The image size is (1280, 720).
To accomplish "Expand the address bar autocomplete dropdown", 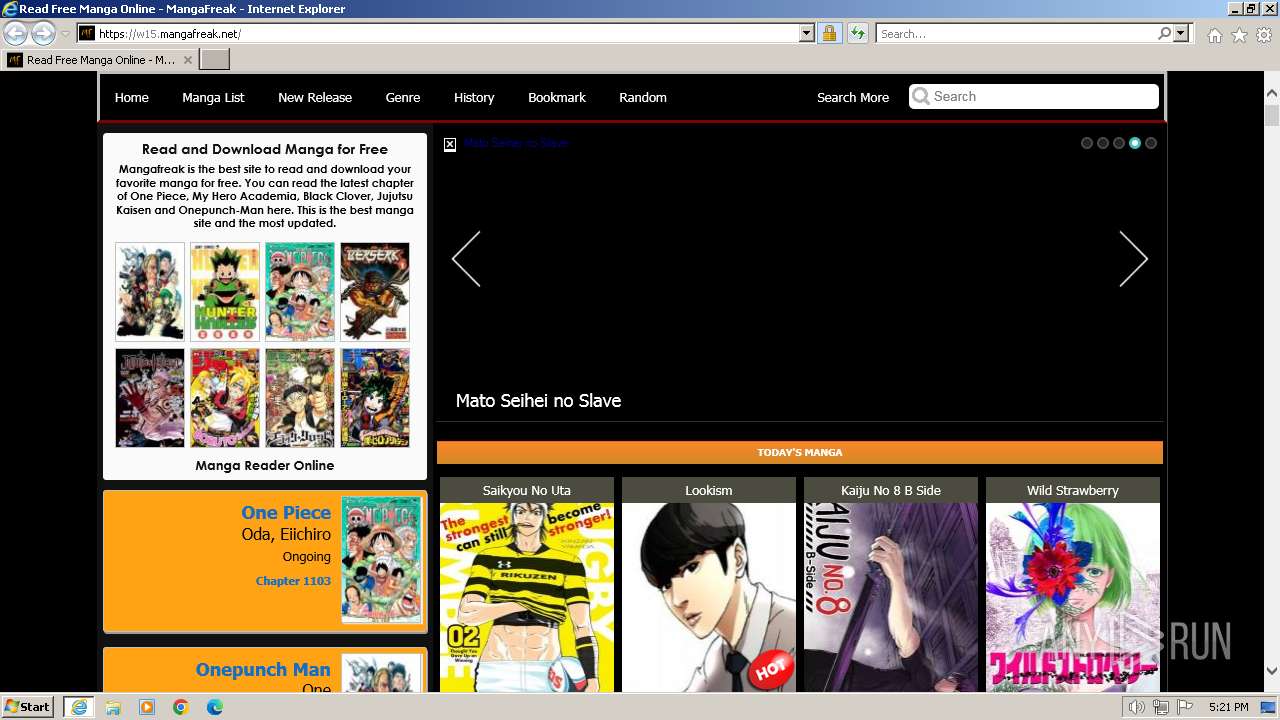I will (807, 33).
